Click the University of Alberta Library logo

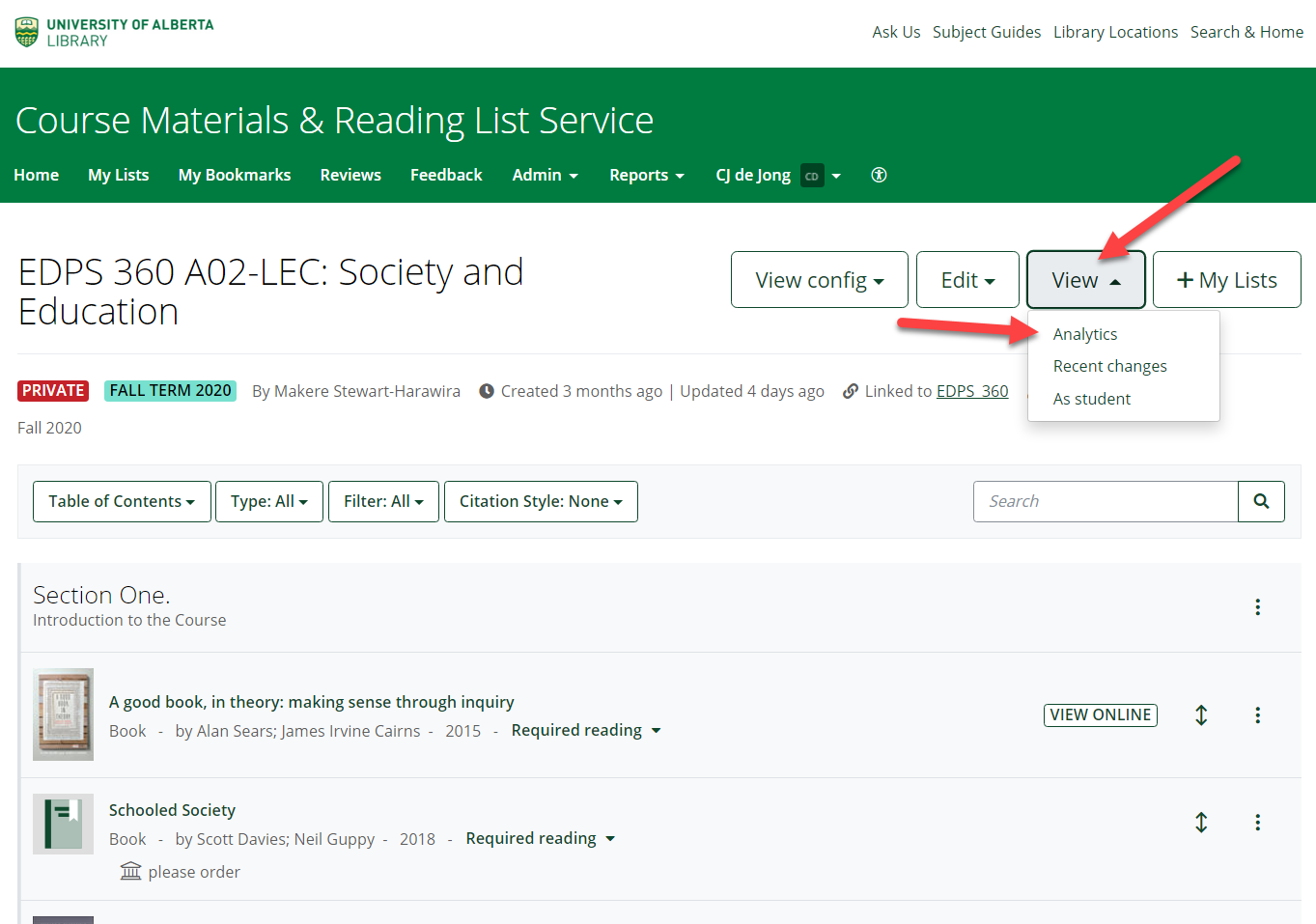pyautogui.click(x=114, y=33)
